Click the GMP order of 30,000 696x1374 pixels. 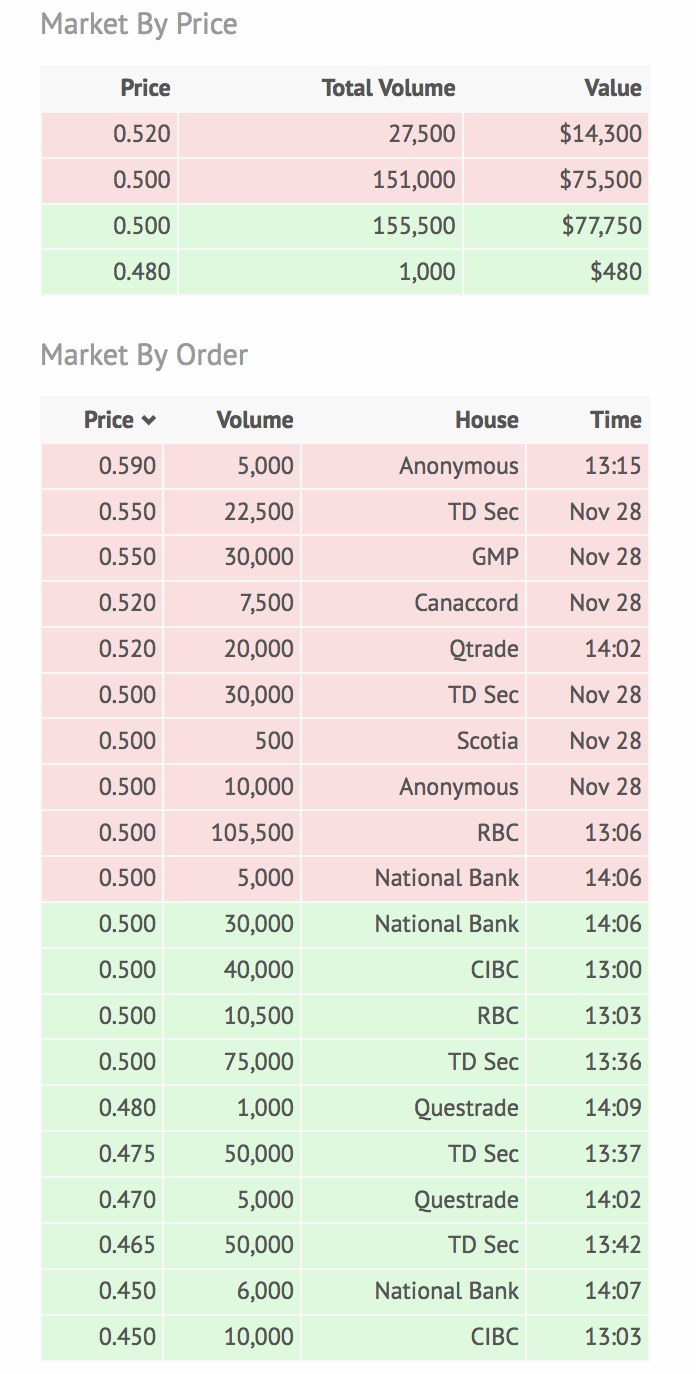coord(344,558)
